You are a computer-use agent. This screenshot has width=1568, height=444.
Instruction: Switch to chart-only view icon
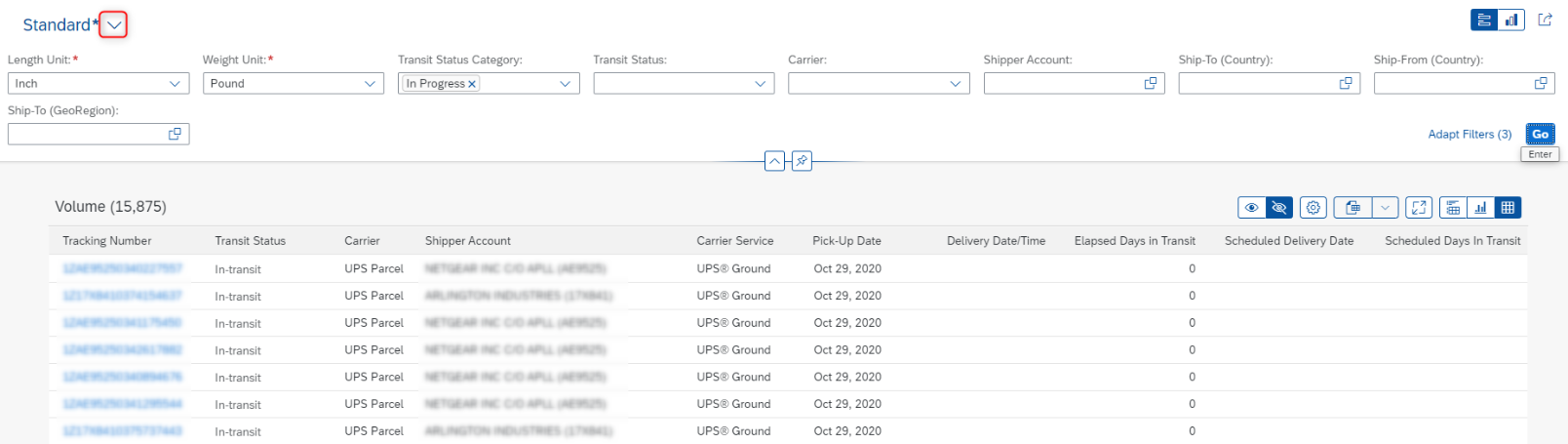click(x=1480, y=207)
